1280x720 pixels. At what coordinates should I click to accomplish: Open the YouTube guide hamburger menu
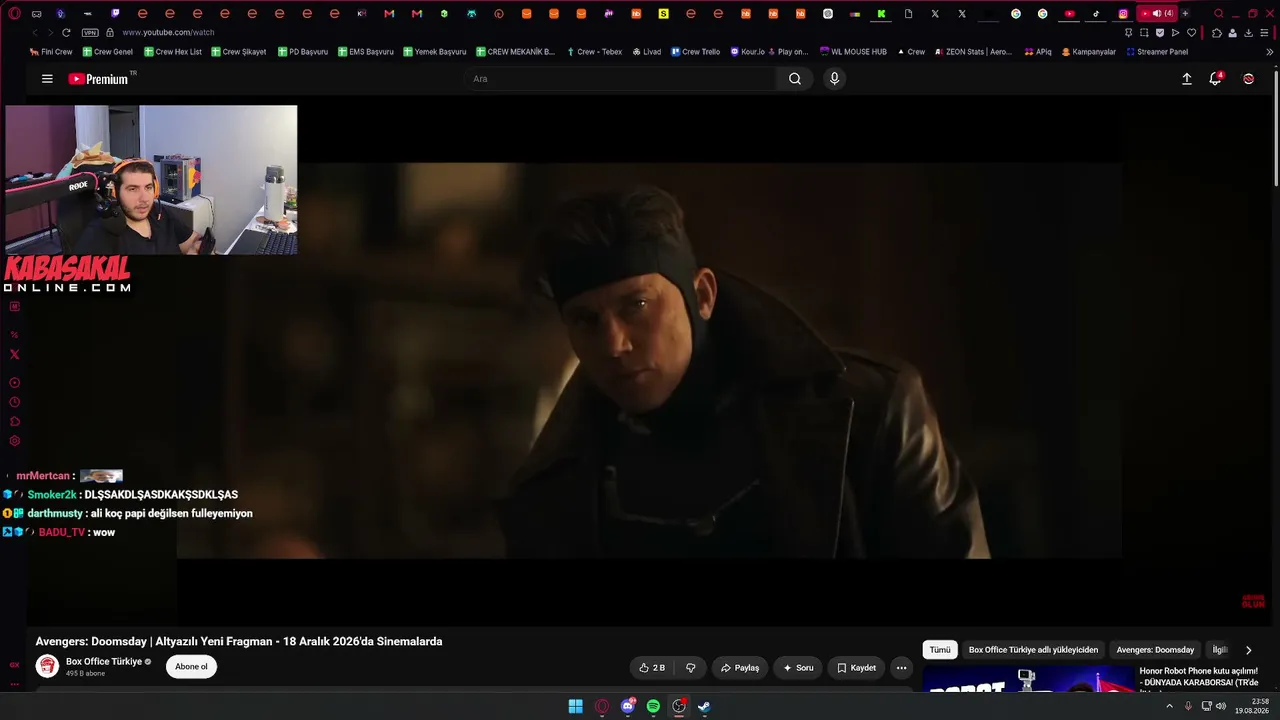tap(47, 79)
